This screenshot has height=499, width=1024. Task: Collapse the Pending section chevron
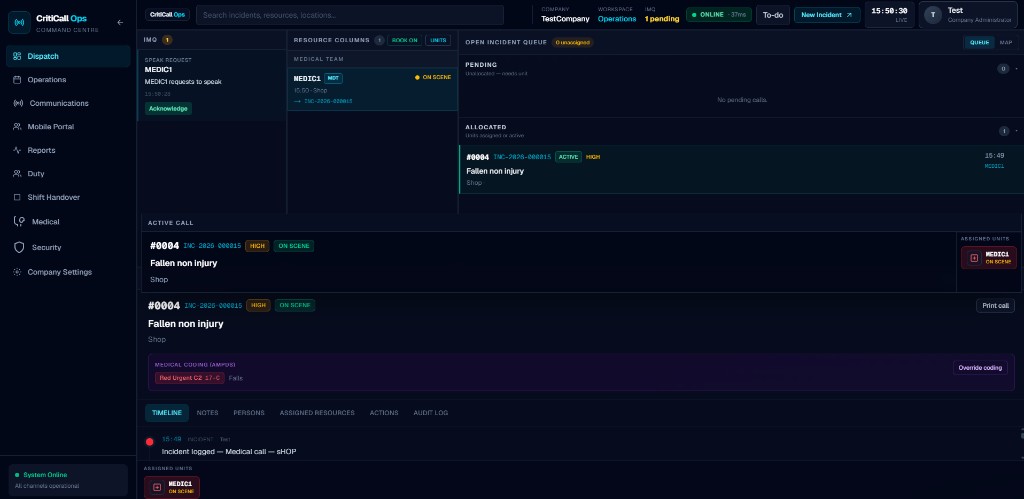pyautogui.click(x=1016, y=69)
